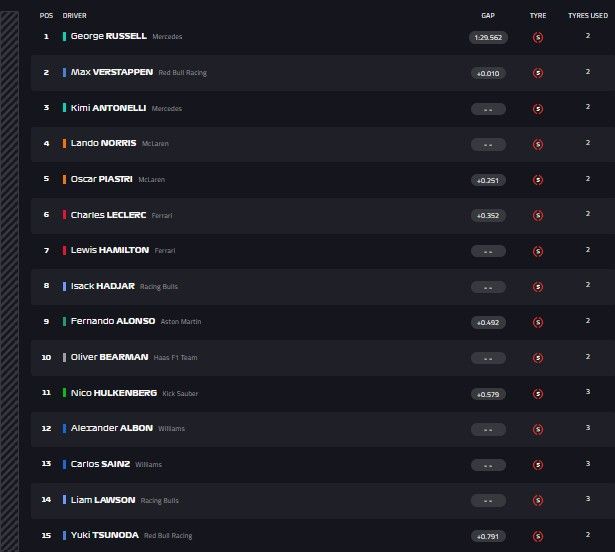
Task: Click the tyre icon for Yuki Tsunoda
Action: pos(538,536)
